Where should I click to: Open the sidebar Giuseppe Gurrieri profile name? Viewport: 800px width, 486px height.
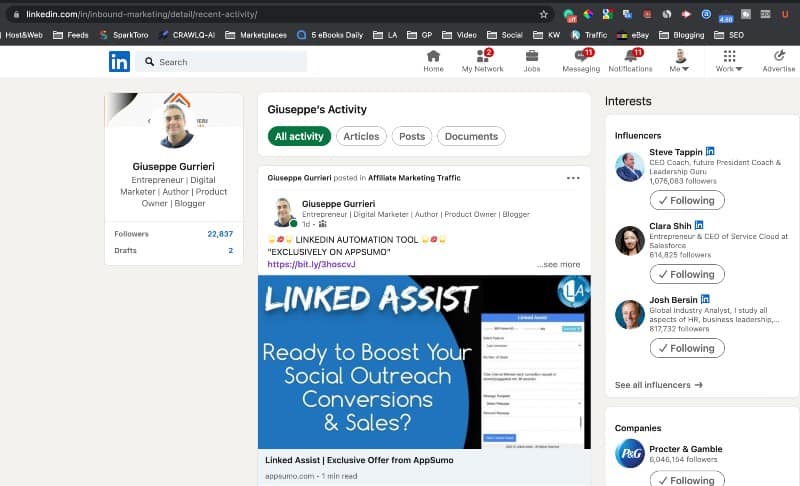173,166
